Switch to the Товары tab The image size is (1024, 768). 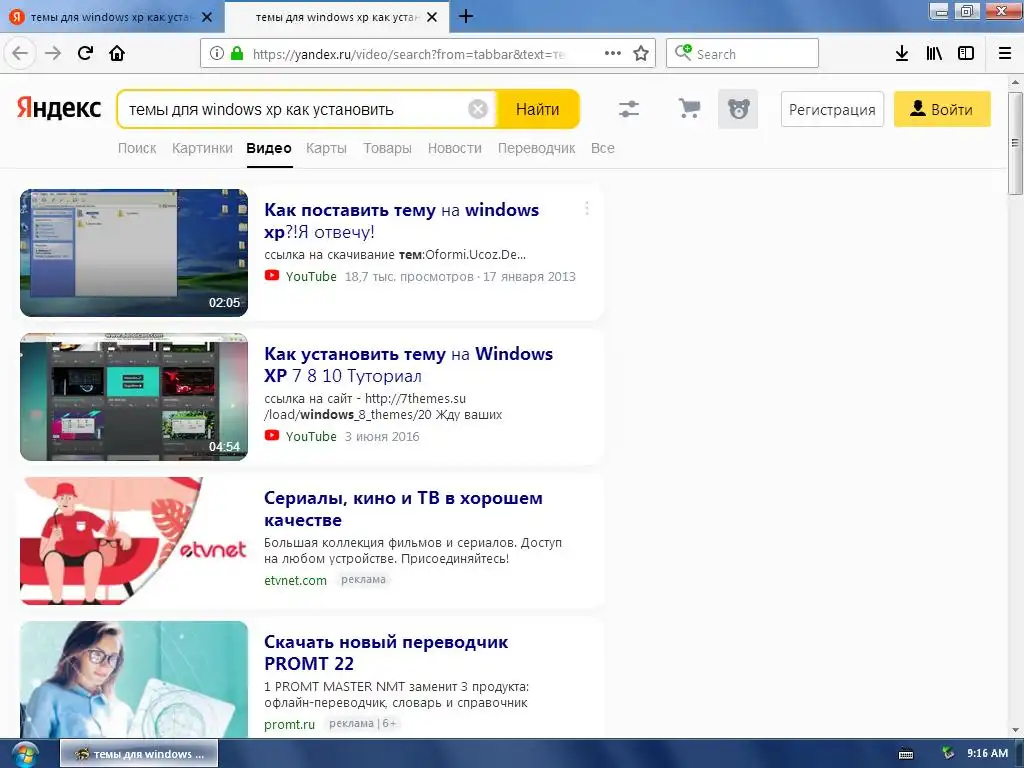387,148
